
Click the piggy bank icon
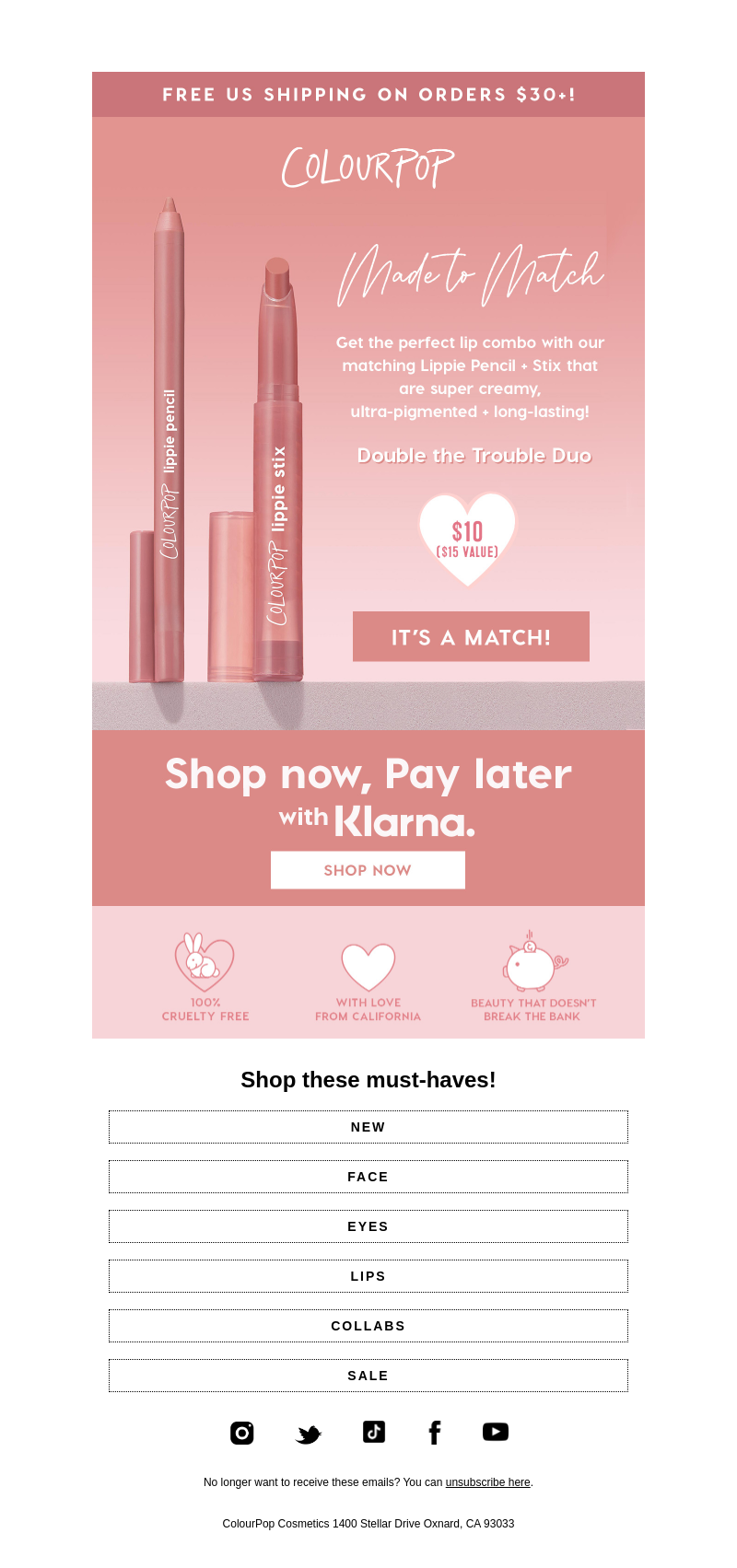(534, 961)
